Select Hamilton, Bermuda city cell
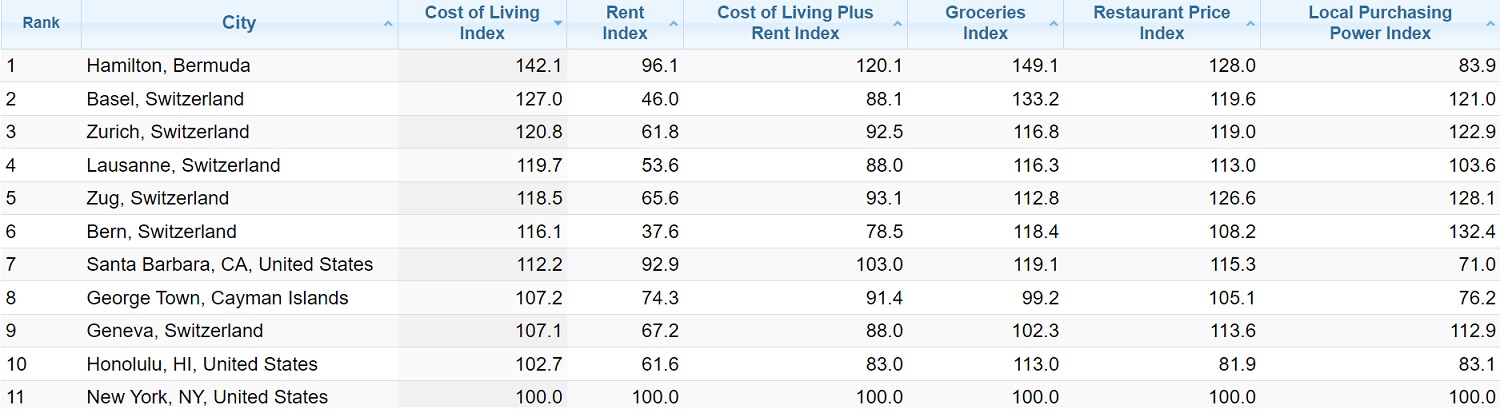The height and width of the screenshot is (413, 1500). pyautogui.click(x=168, y=66)
